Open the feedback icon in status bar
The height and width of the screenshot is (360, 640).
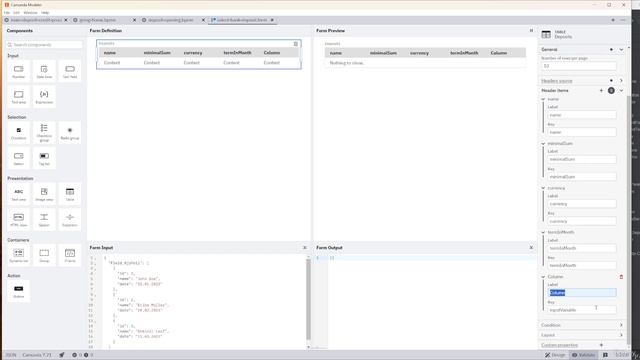605,355
